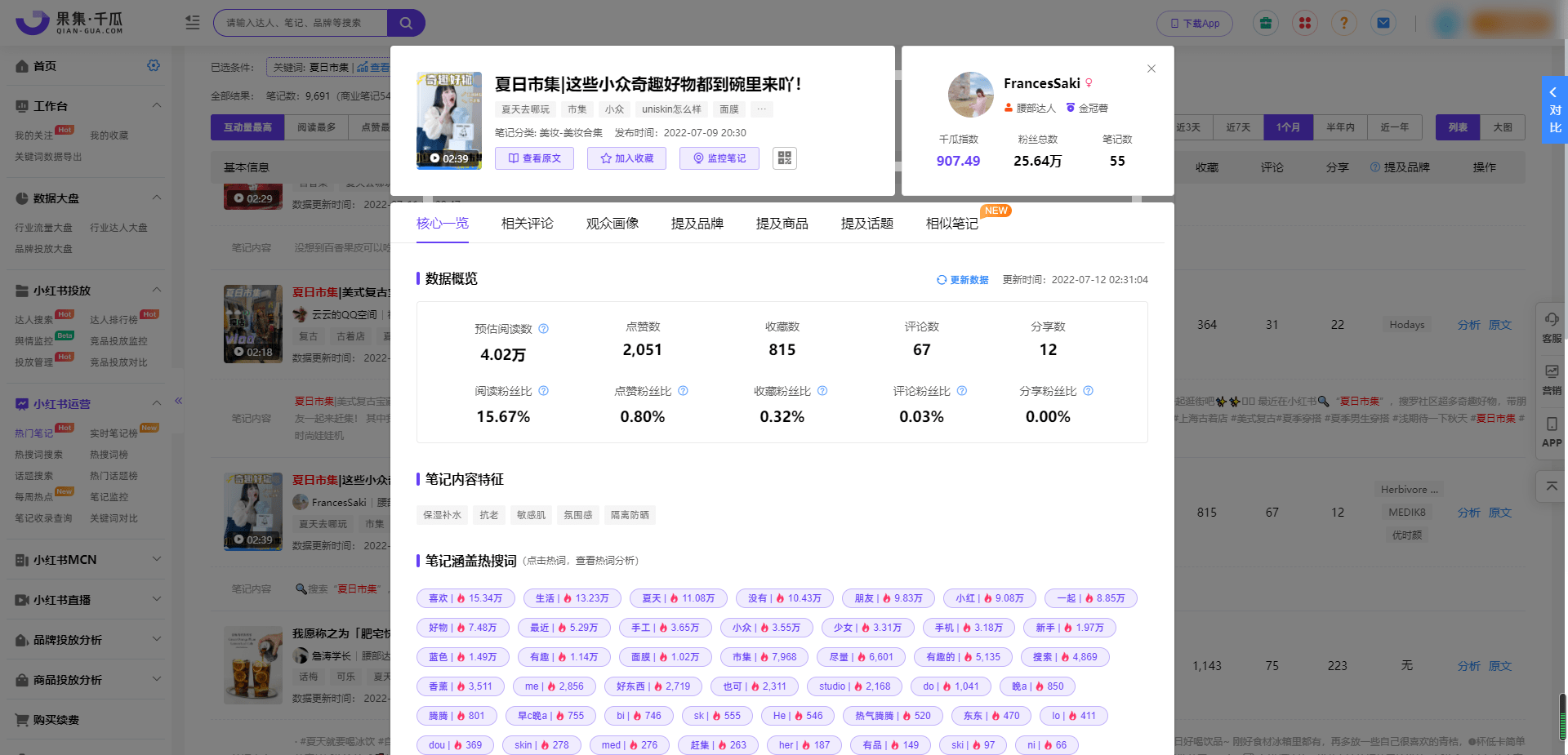Click help icon beside 评论粉丝比
This screenshot has height=755, width=1568.
pyautogui.click(x=962, y=391)
